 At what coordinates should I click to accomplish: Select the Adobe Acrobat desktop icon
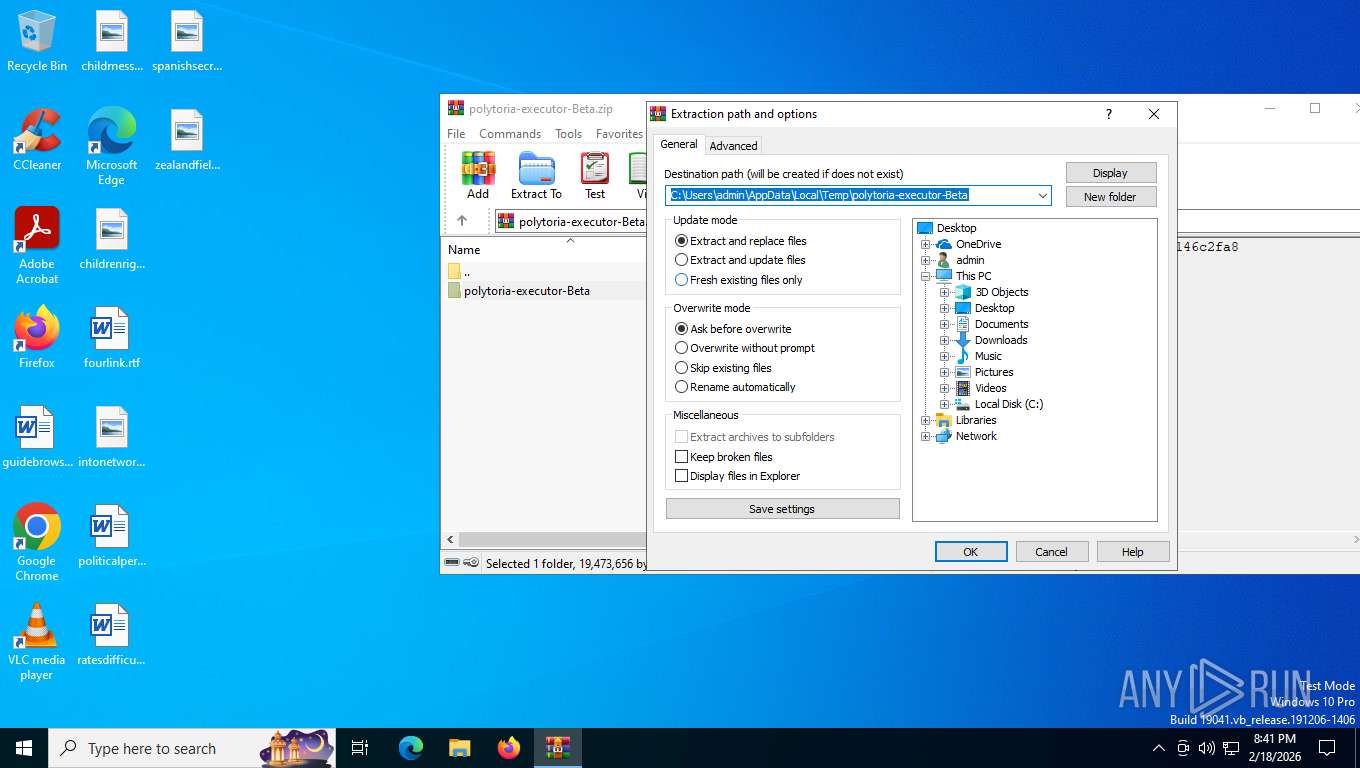pos(37,246)
